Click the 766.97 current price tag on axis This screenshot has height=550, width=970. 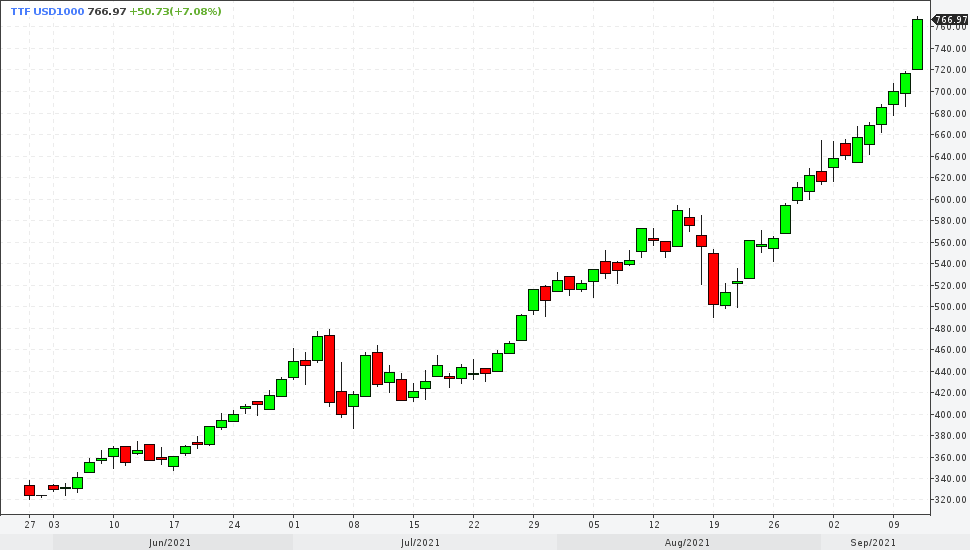point(951,20)
